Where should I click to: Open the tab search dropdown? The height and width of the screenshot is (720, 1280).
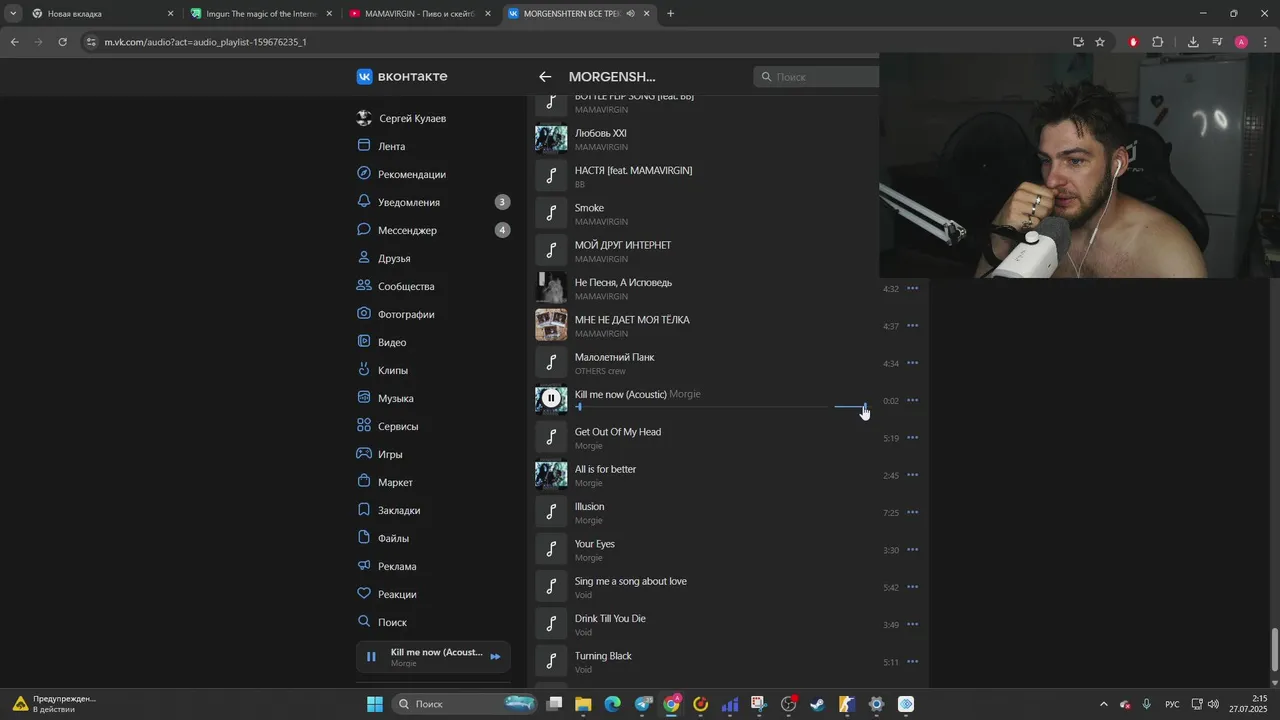[13, 14]
